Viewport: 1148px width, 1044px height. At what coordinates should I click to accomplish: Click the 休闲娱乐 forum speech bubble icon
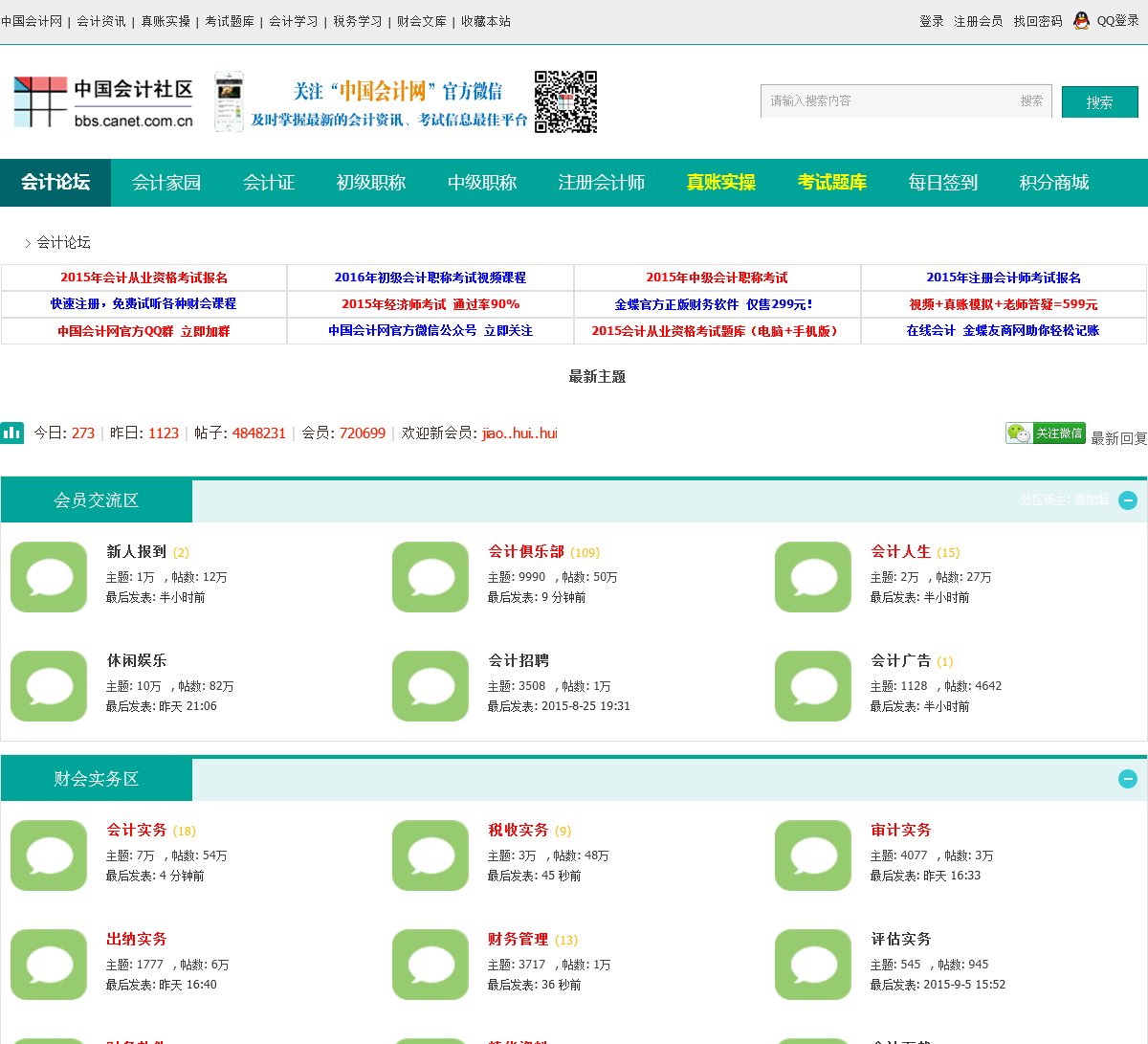(x=49, y=686)
